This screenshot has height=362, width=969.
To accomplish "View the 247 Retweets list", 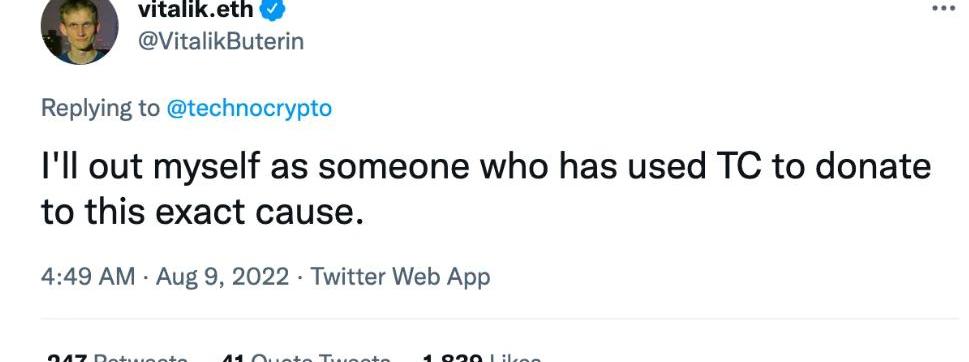I will (117, 357).
